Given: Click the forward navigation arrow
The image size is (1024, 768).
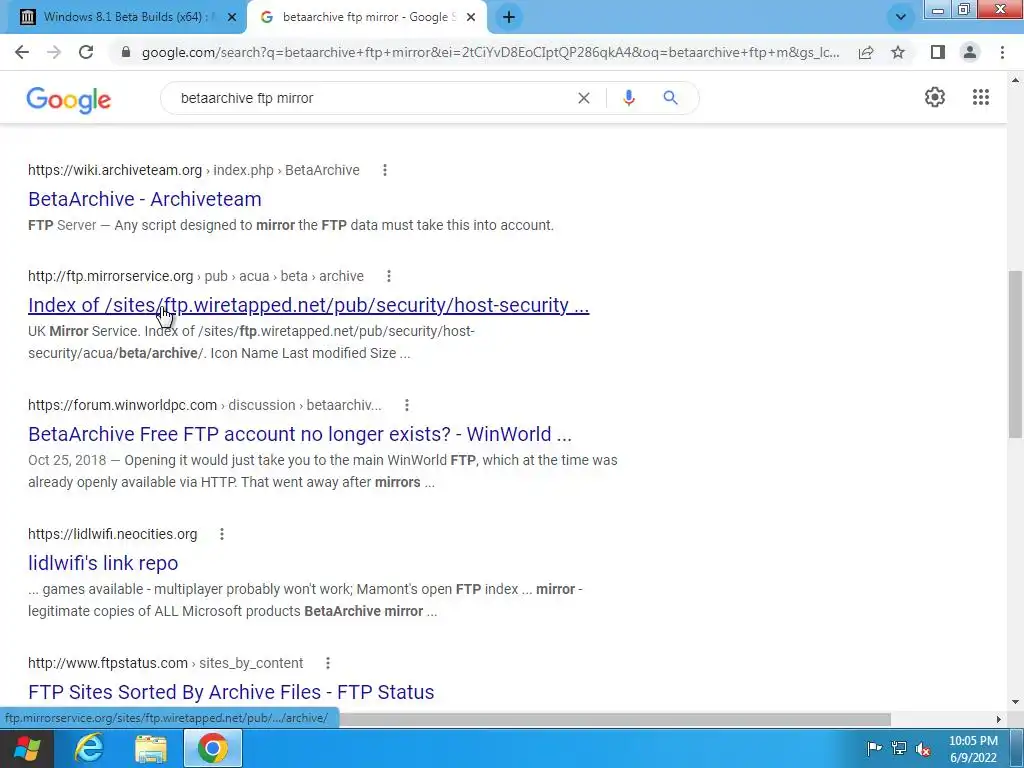Looking at the screenshot, I should (54, 52).
